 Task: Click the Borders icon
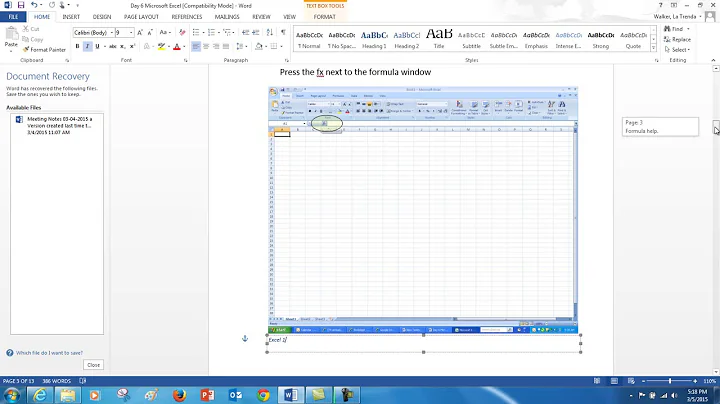click(274, 46)
